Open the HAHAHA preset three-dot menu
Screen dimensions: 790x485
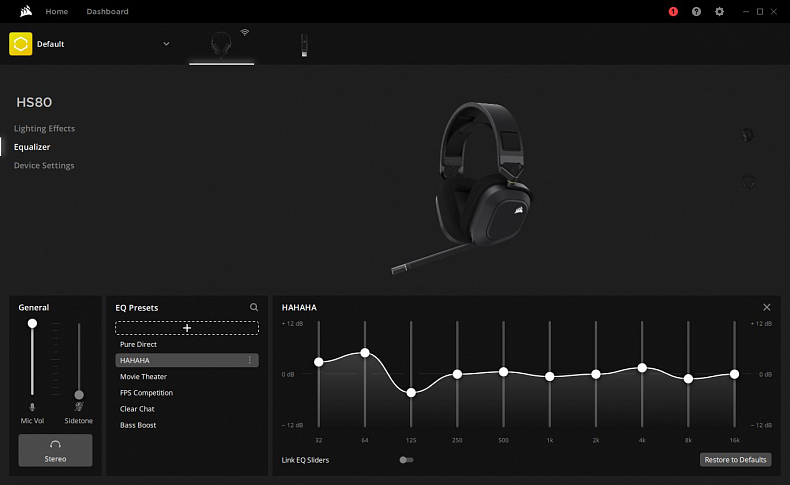(250, 360)
